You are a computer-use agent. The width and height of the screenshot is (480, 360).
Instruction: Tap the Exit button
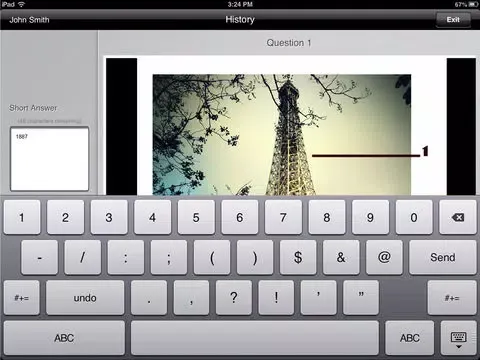pyautogui.click(x=453, y=20)
